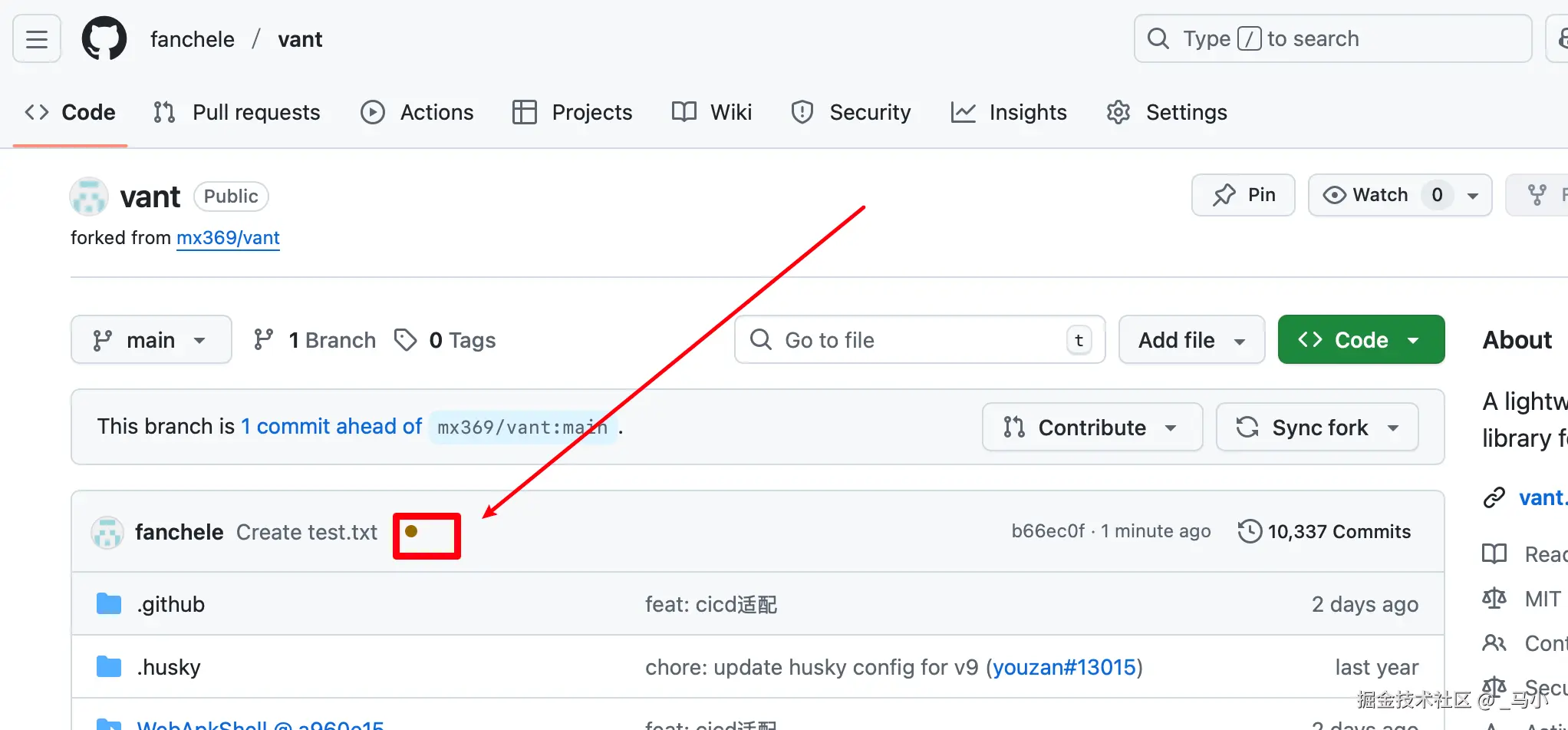Image resolution: width=1568 pixels, height=730 pixels.
Task: Open the main branch selector dropdown
Action: (x=151, y=339)
